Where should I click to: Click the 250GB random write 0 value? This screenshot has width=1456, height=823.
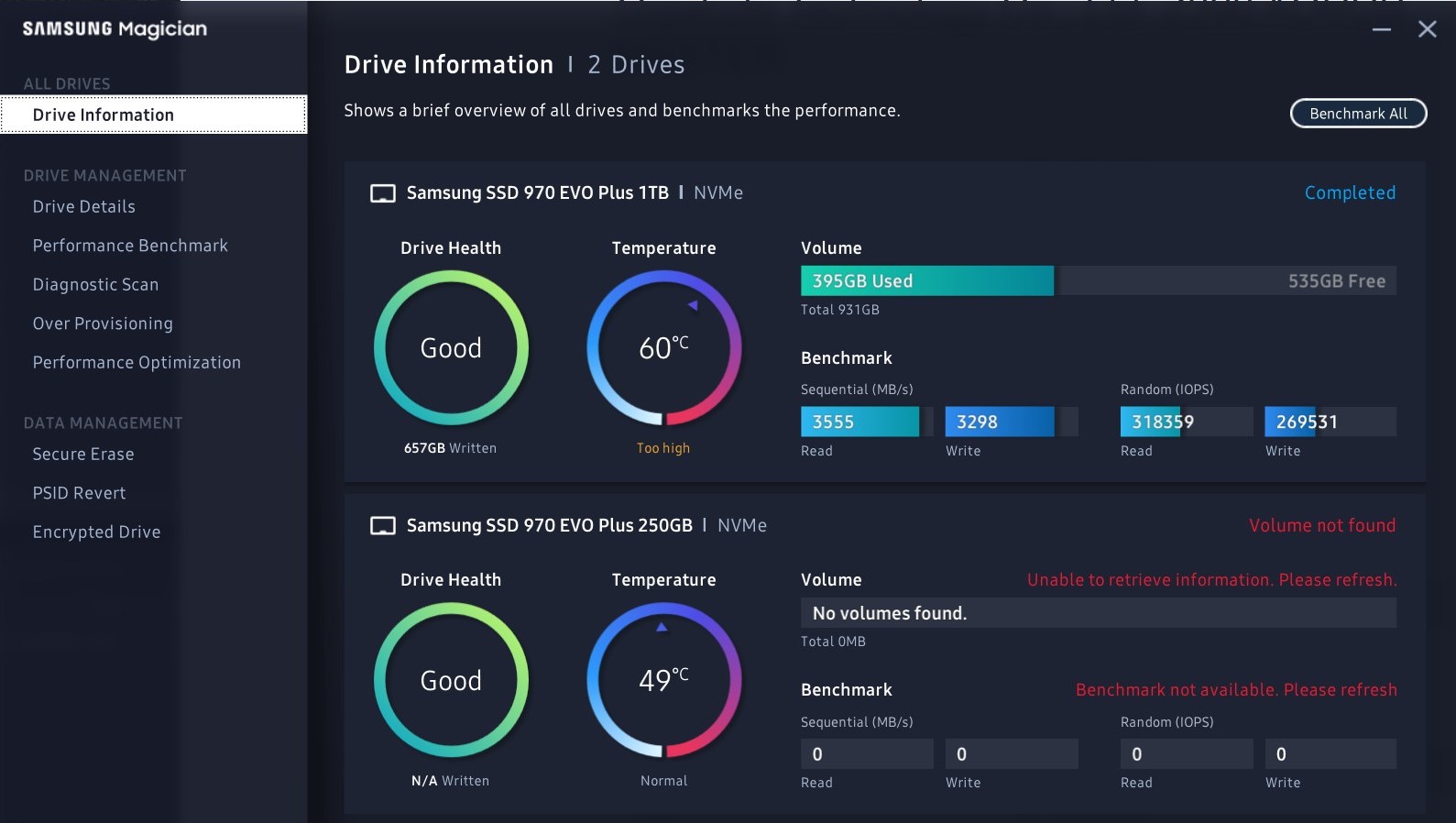pyautogui.click(x=1330, y=754)
